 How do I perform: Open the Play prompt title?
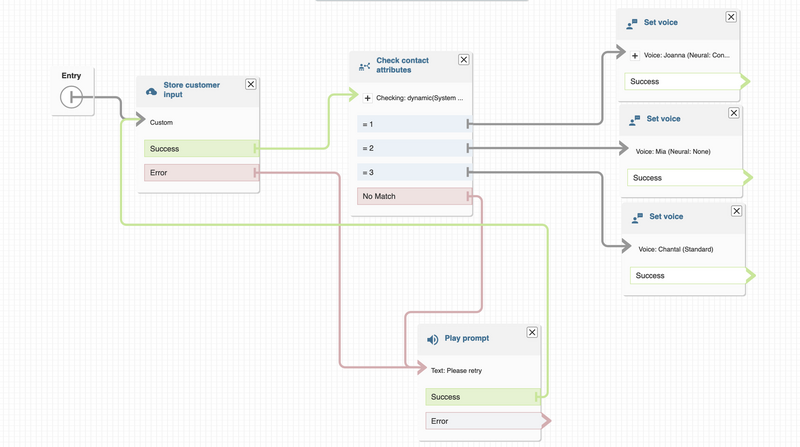466,338
